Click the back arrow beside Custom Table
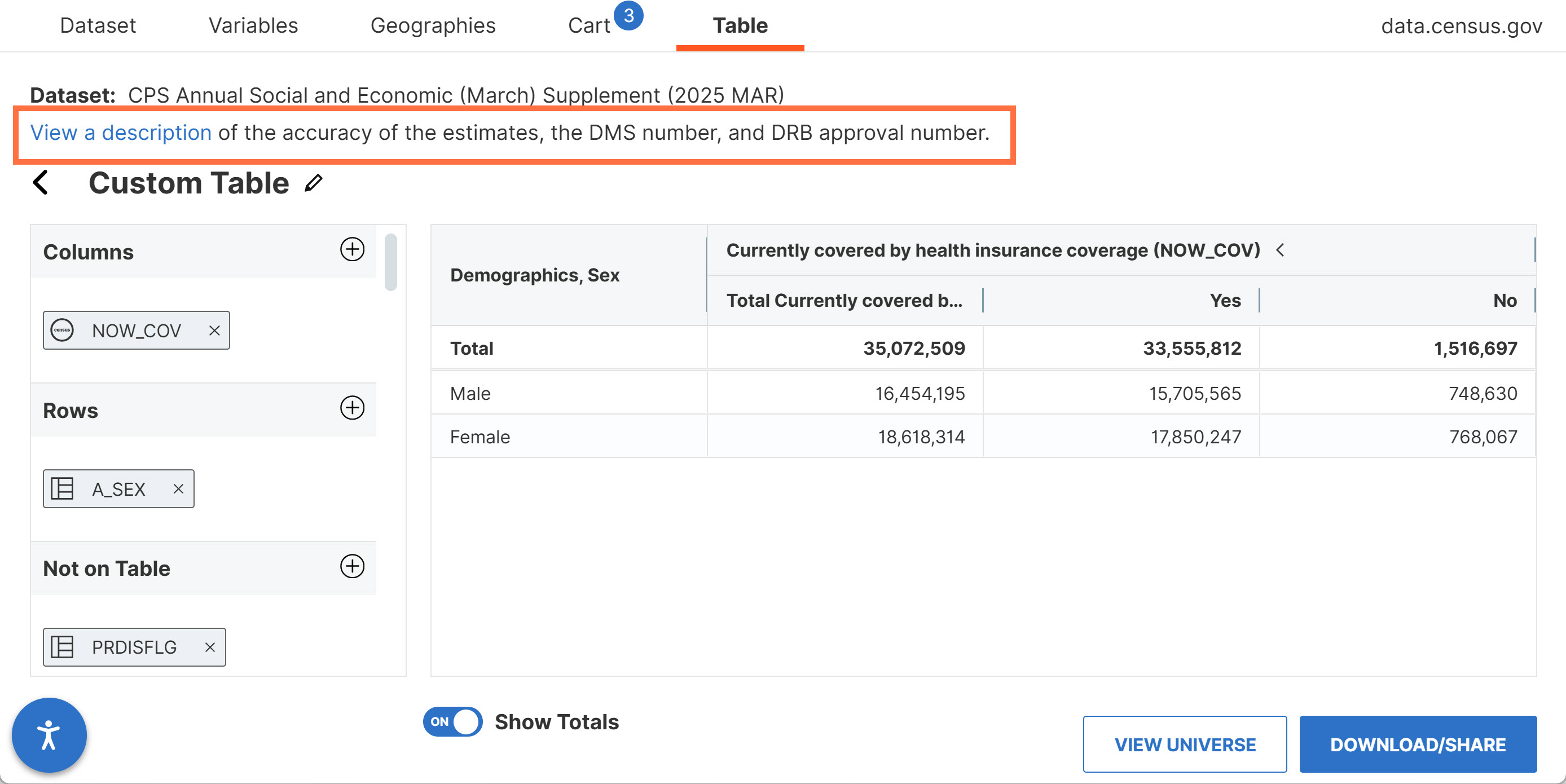This screenshot has height=784, width=1566. pos(41,182)
